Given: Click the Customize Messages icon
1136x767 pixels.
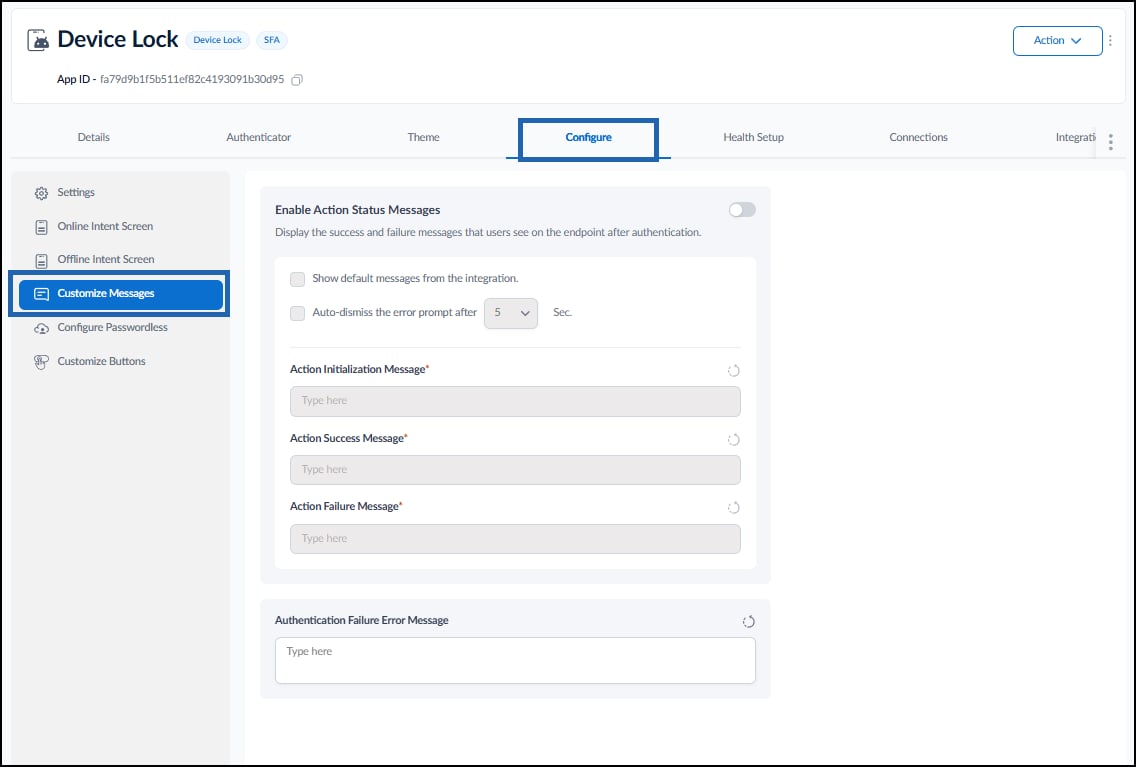Looking at the screenshot, I should click(41, 294).
